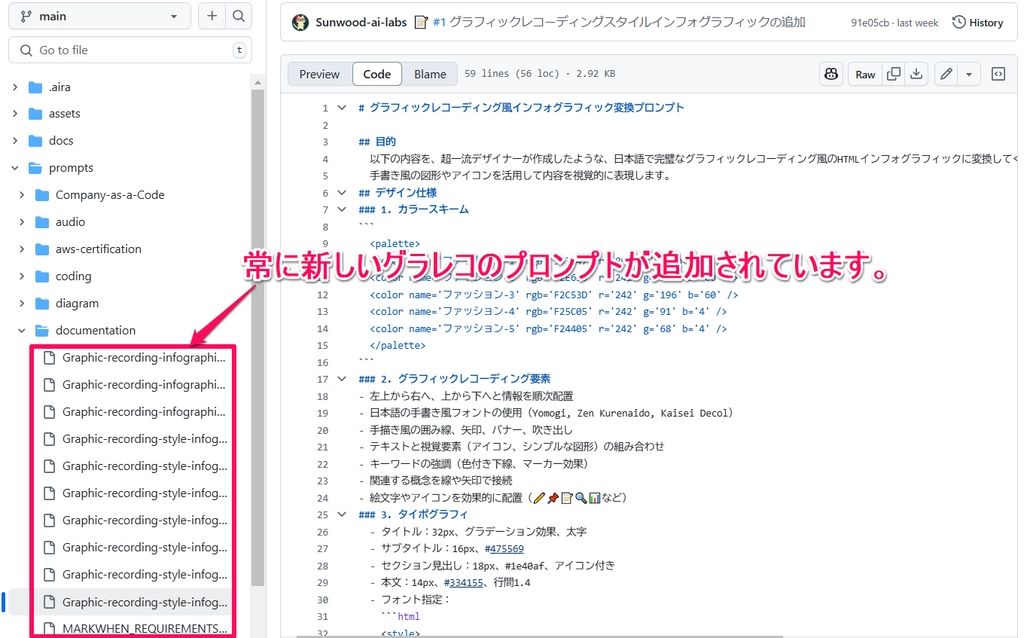Expand the .aira folder chevron
Image resolution: width=1024 pixels, height=638 pixels.
coord(15,87)
